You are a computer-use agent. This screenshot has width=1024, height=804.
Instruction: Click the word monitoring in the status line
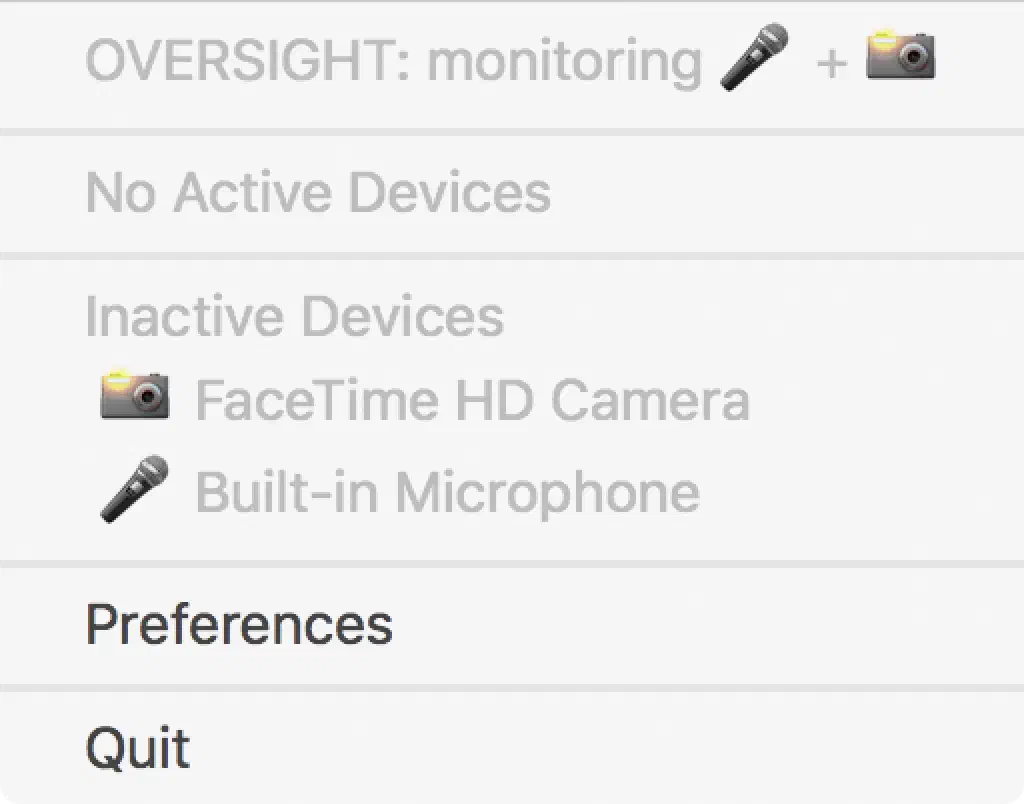(564, 62)
